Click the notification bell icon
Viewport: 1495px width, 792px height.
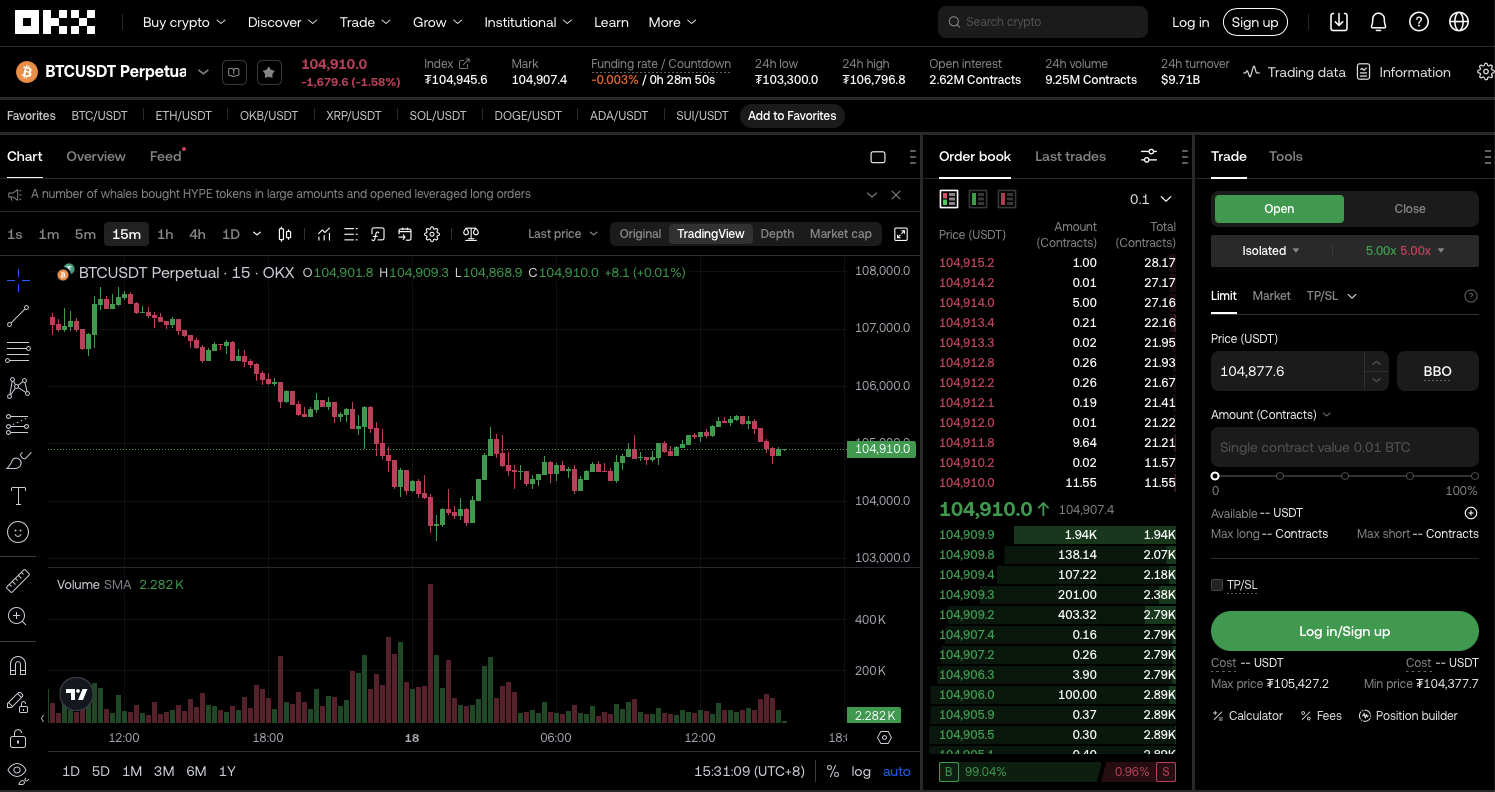[x=1378, y=22]
